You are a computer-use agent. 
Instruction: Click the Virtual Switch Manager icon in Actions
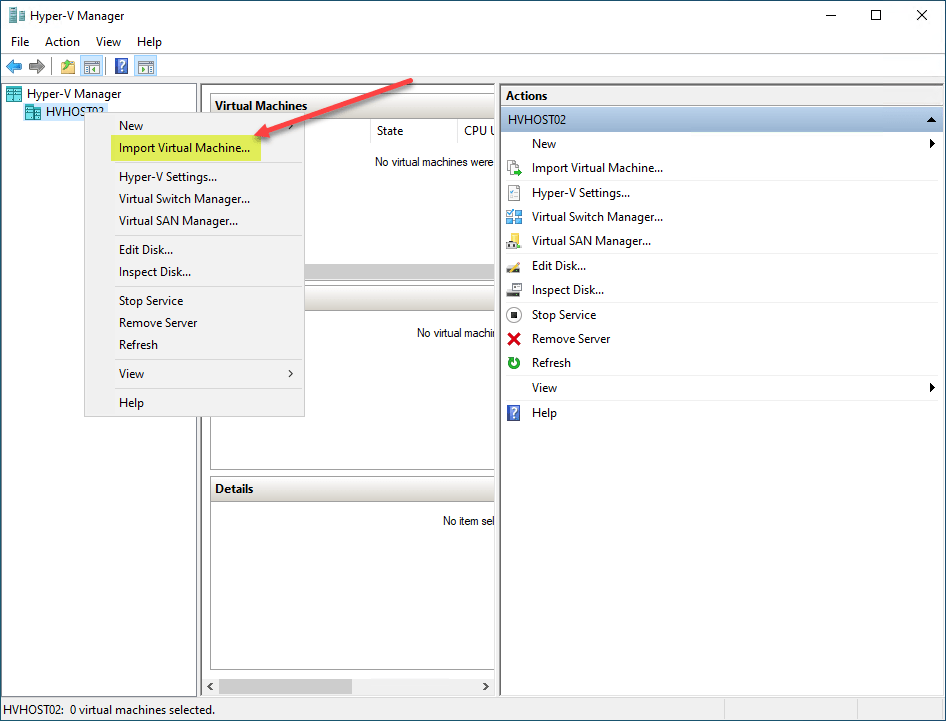pos(513,217)
